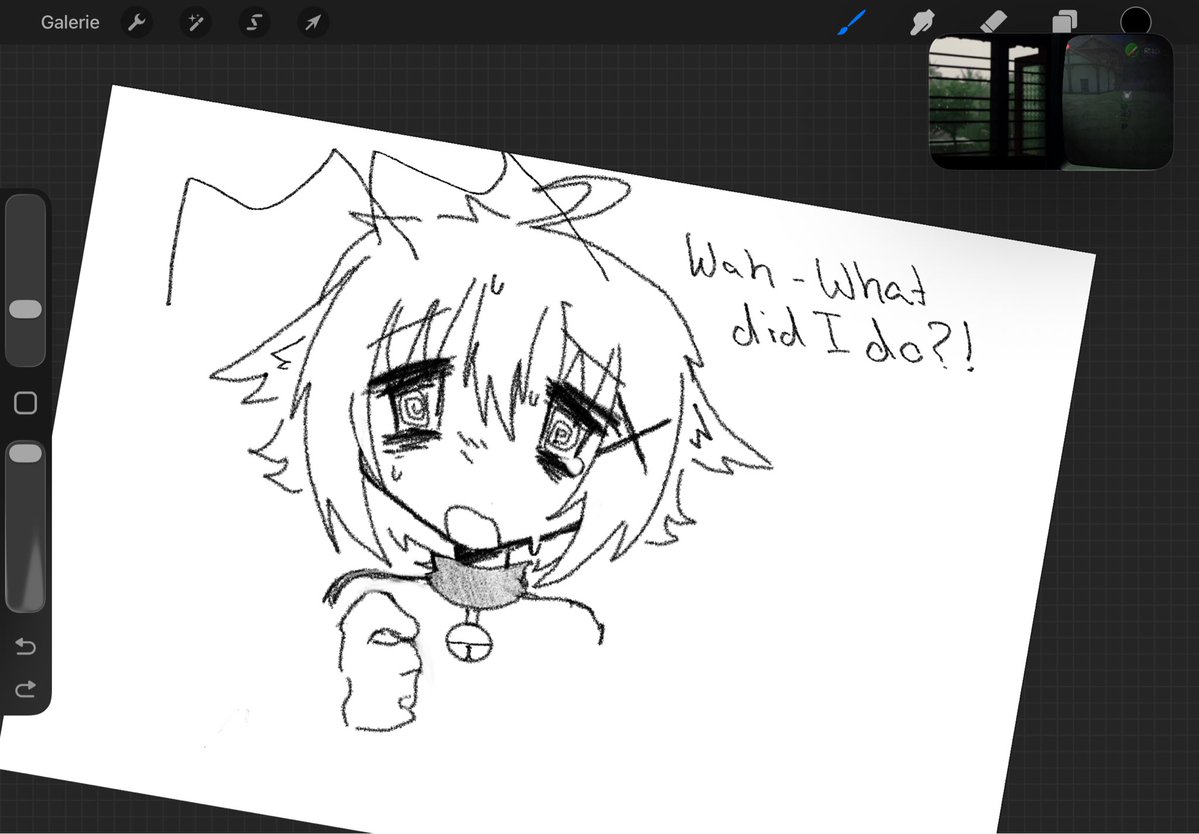Activate the Transform arrow tool
1199x834 pixels.
[313, 22]
